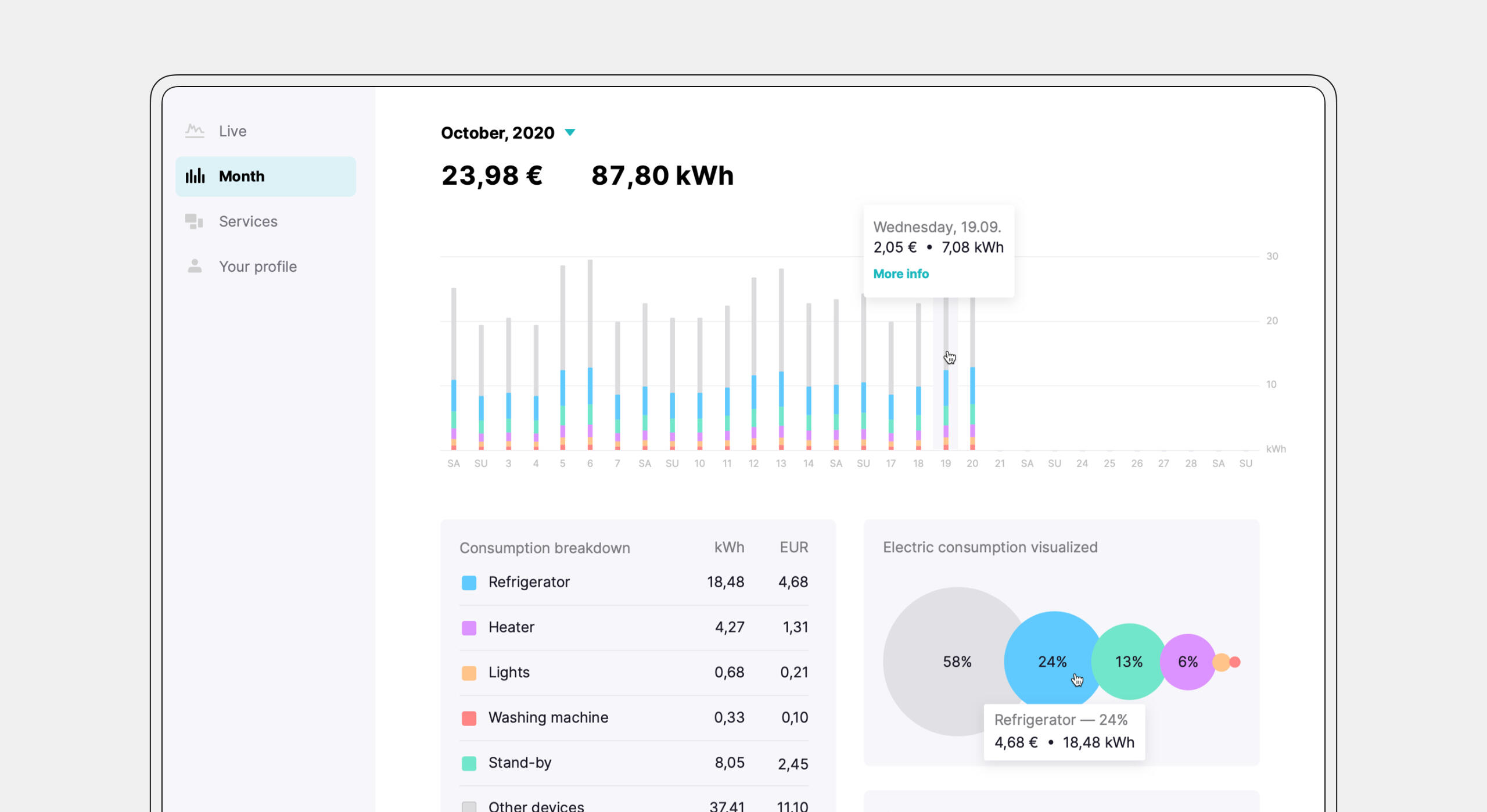Click the Services devices icon
The height and width of the screenshot is (812, 1487).
[194, 221]
